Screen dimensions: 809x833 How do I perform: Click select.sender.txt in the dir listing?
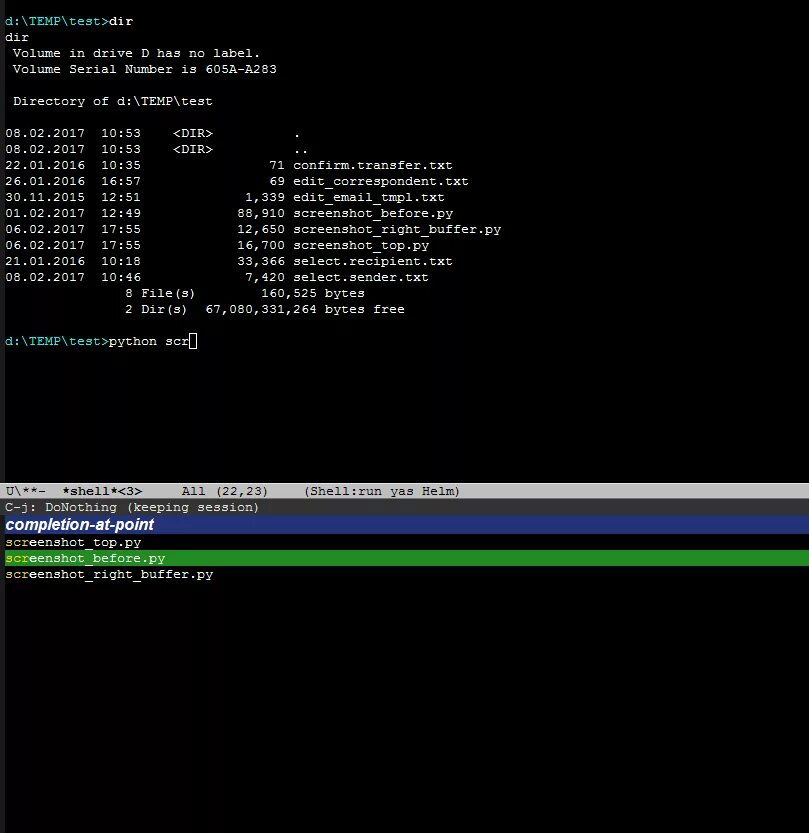tap(361, 277)
